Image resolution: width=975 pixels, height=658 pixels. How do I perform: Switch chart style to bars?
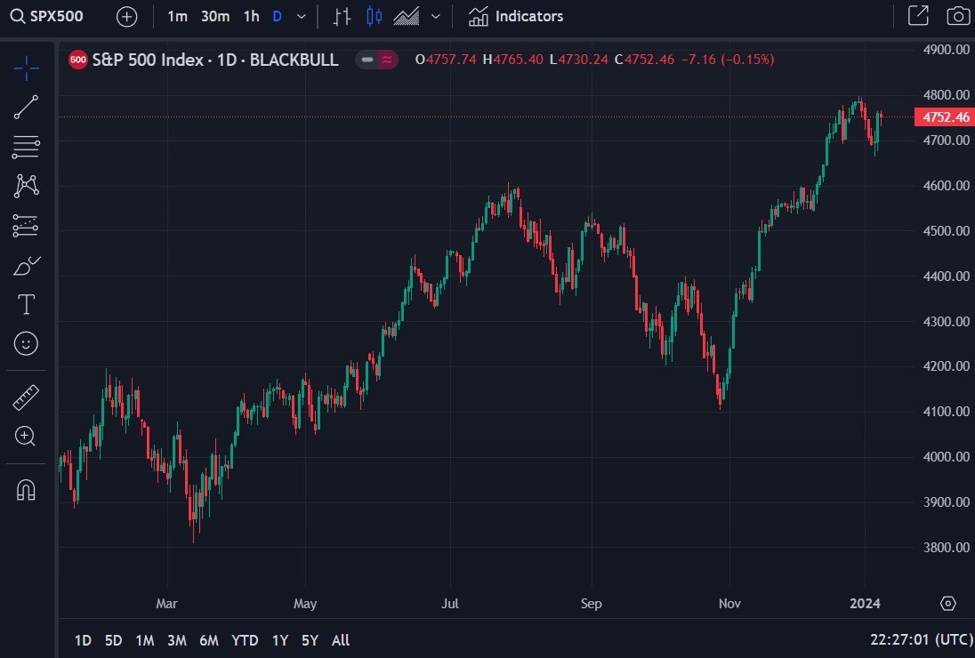coord(341,16)
